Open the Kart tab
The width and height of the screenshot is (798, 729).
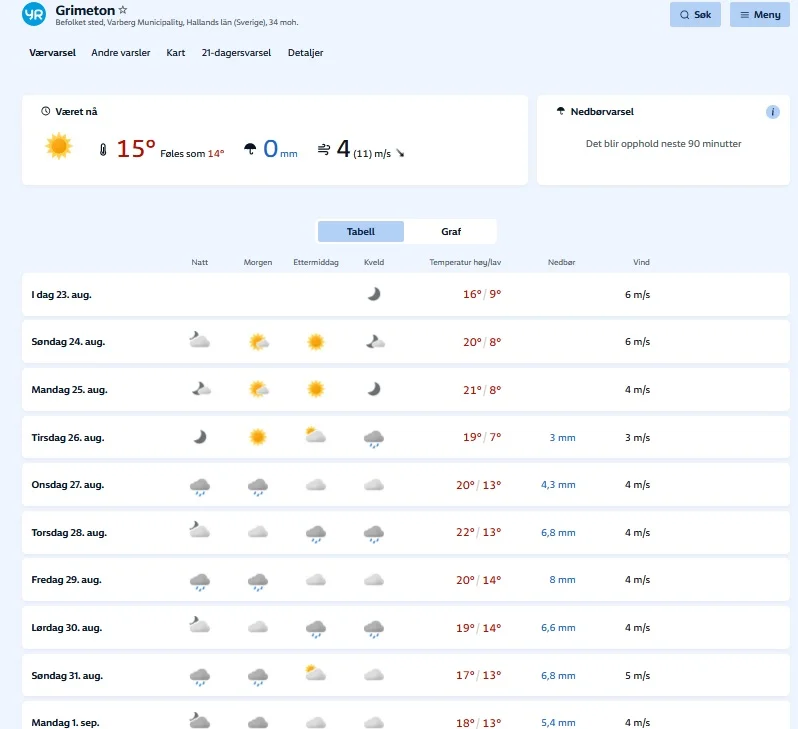[x=176, y=53]
